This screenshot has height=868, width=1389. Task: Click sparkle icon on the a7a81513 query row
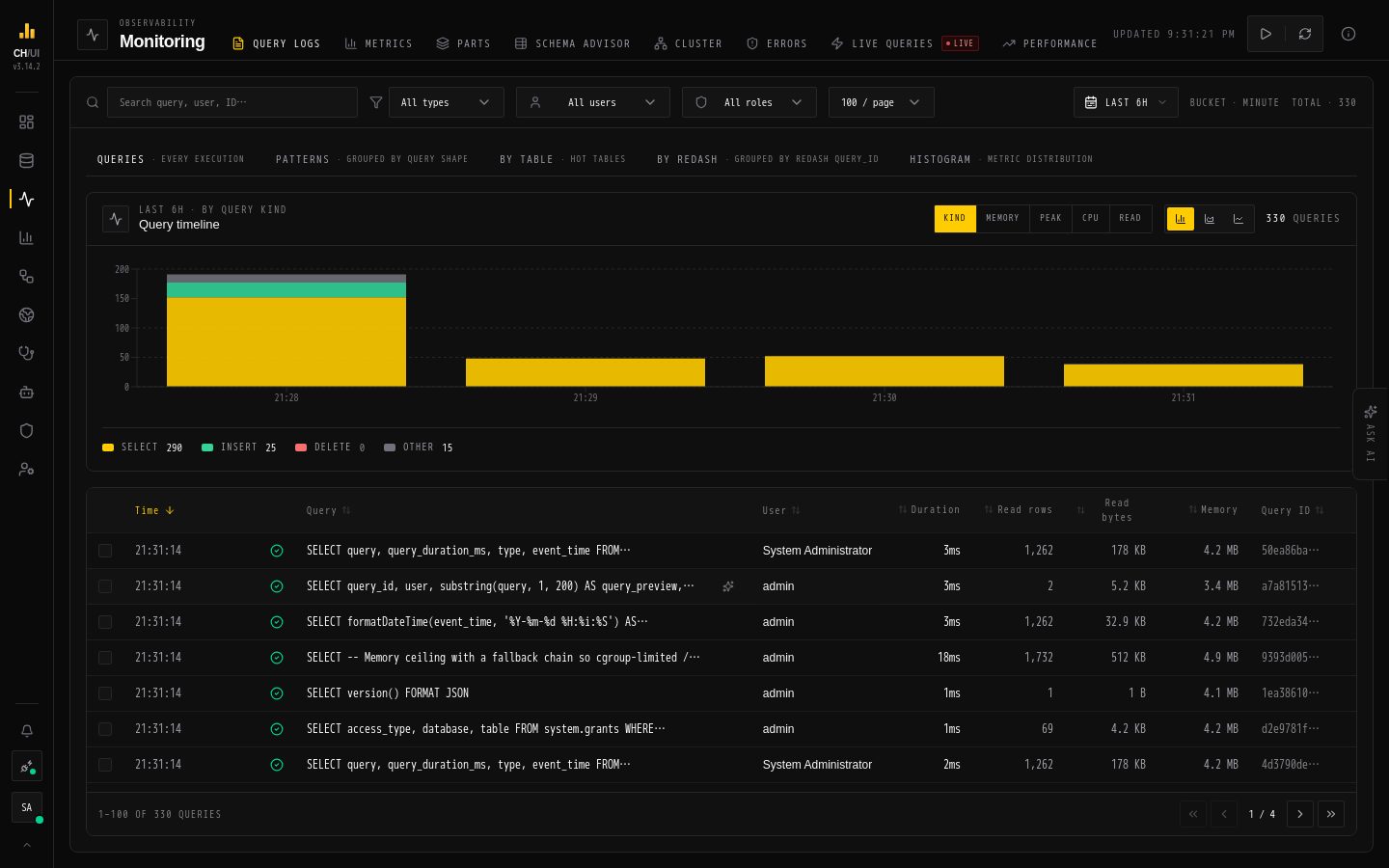point(728,586)
